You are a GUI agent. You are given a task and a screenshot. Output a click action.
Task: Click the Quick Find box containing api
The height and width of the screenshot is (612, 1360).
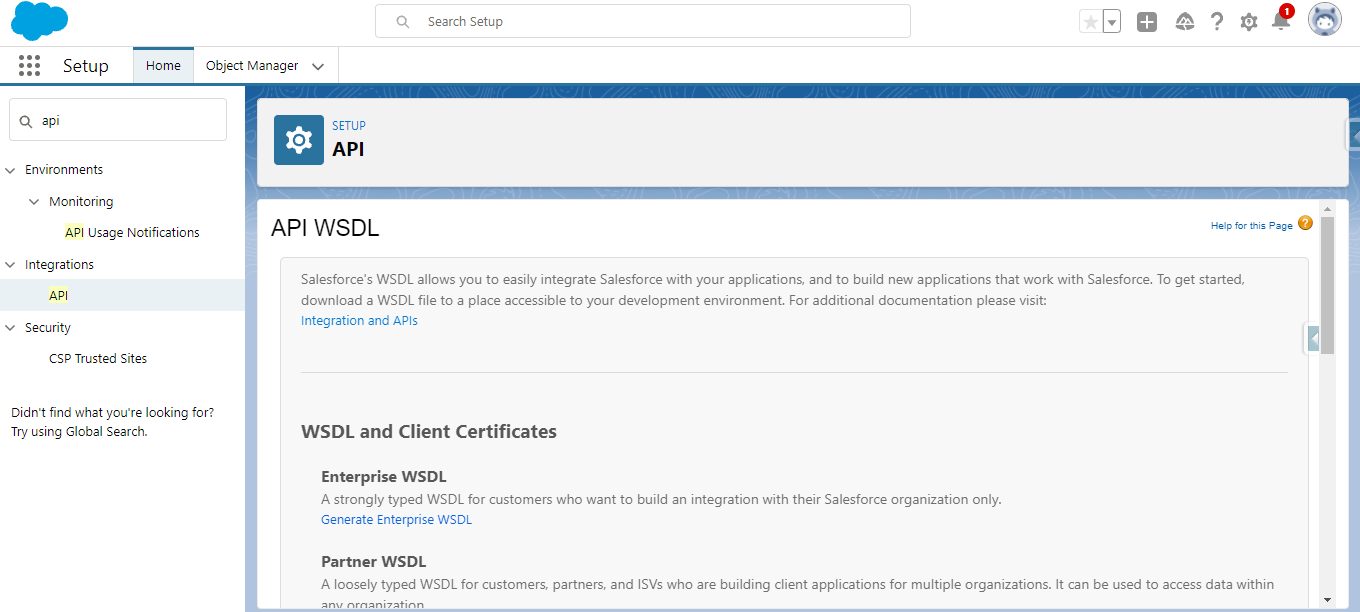(118, 120)
